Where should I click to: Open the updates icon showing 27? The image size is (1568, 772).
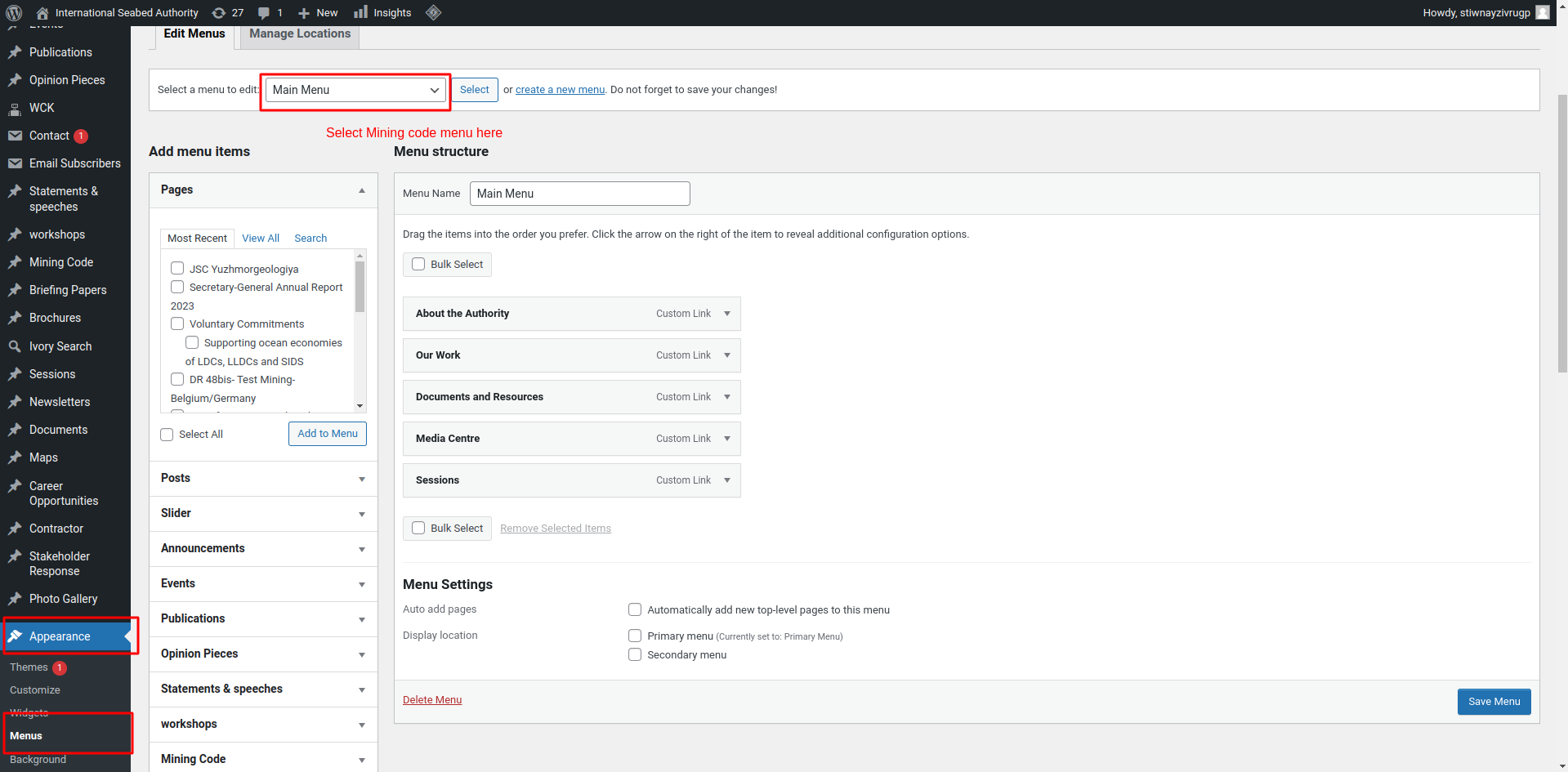click(219, 13)
